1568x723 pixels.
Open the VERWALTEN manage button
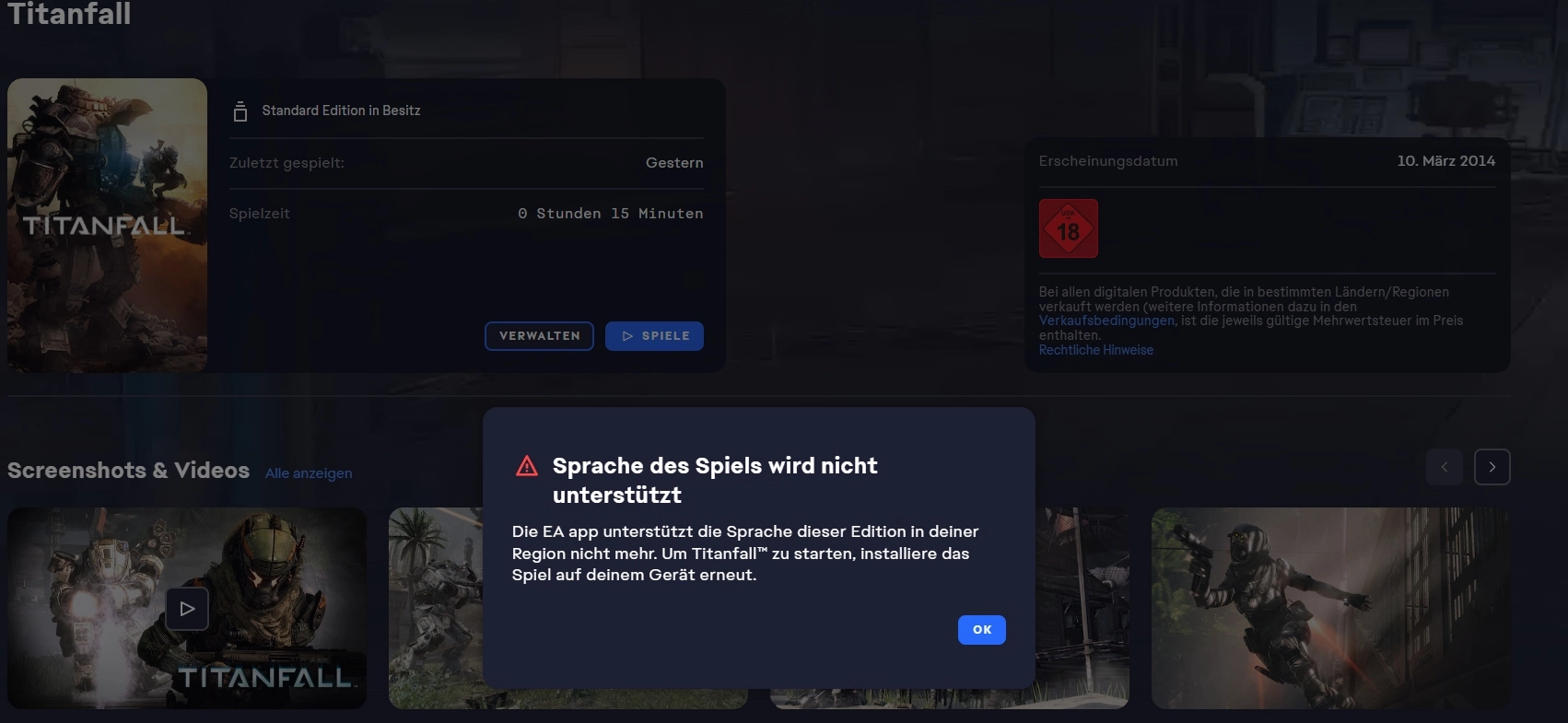(539, 336)
